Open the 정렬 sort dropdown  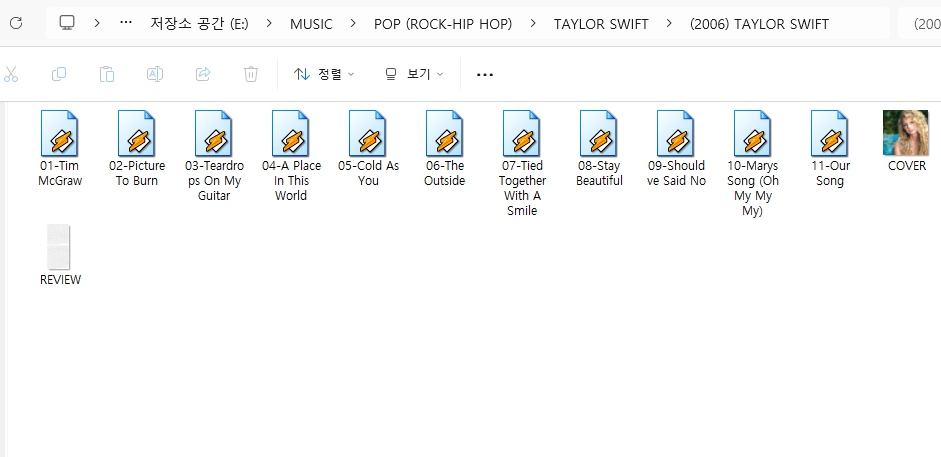click(324, 74)
